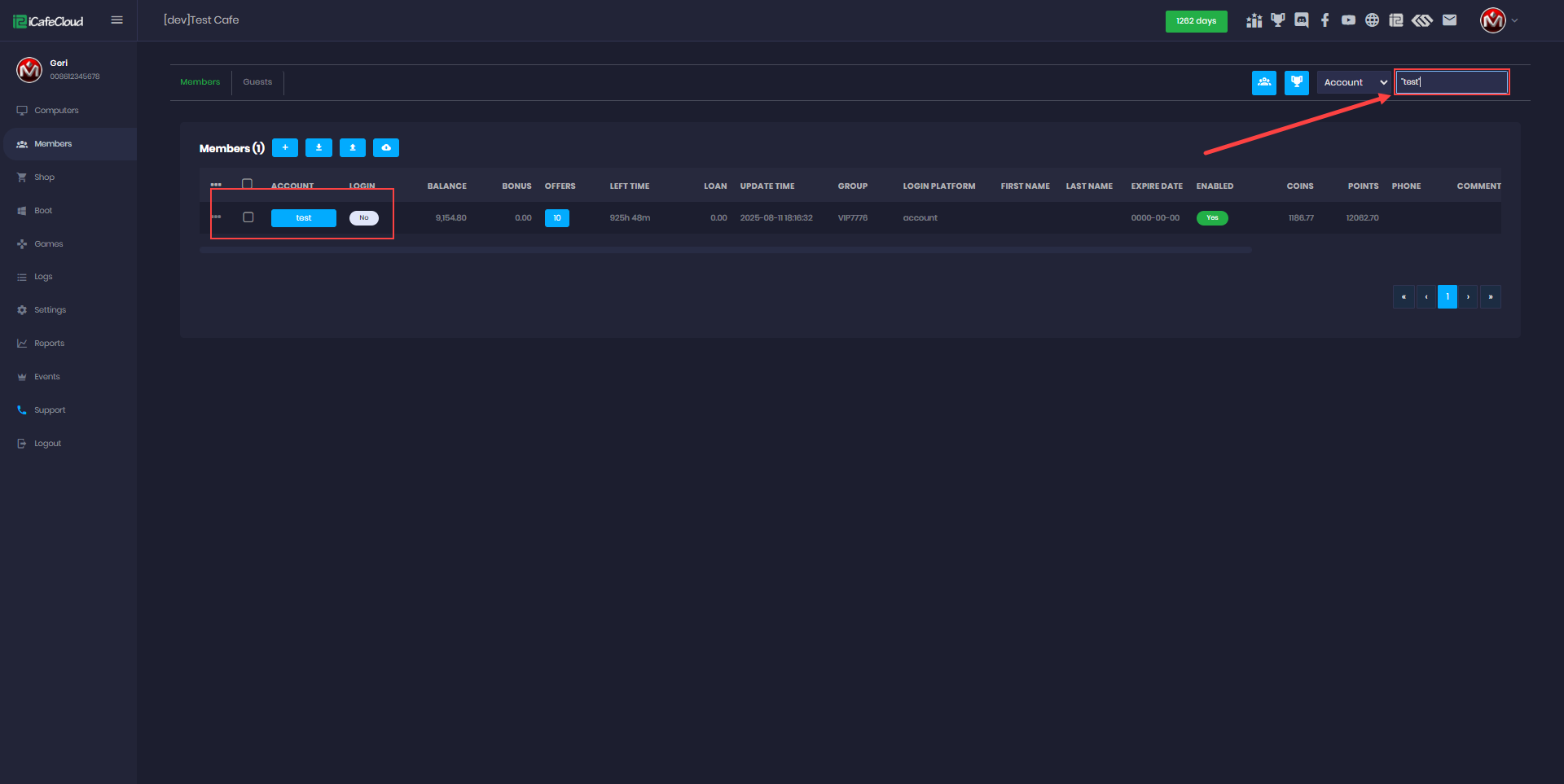Image resolution: width=1564 pixels, height=784 pixels.
Task: Open the mail envelope icon
Action: 1450,20
